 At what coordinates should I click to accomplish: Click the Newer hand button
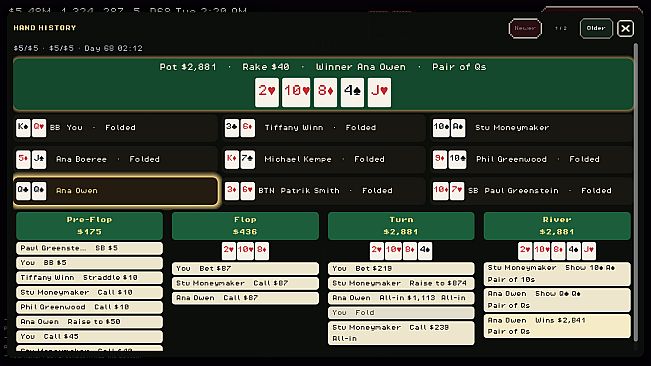pyautogui.click(x=525, y=28)
